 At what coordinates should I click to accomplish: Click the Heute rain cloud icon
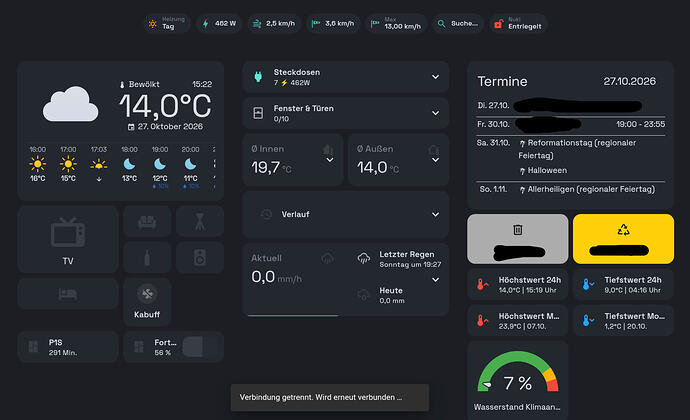pyautogui.click(x=364, y=295)
